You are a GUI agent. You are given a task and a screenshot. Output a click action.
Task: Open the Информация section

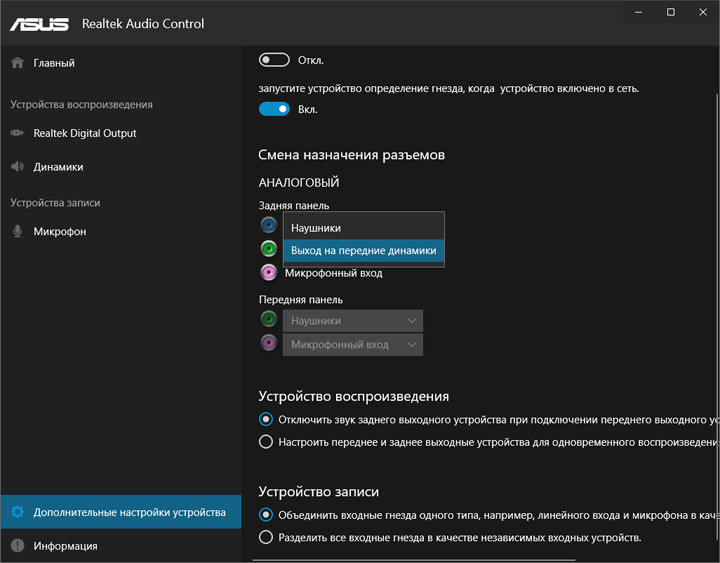[65, 546]
